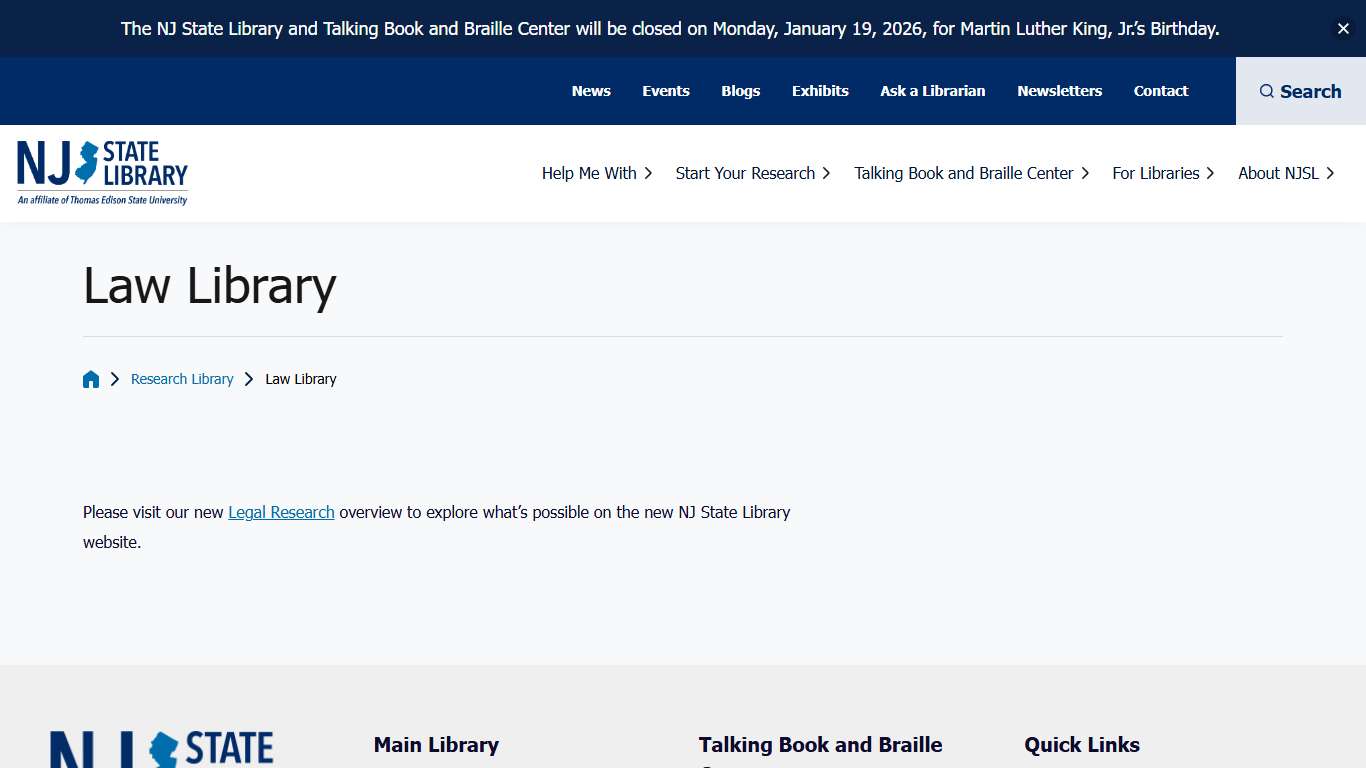Open the Legal Research overview link
Screen dimensions: 1366x768
click(281, 512)
